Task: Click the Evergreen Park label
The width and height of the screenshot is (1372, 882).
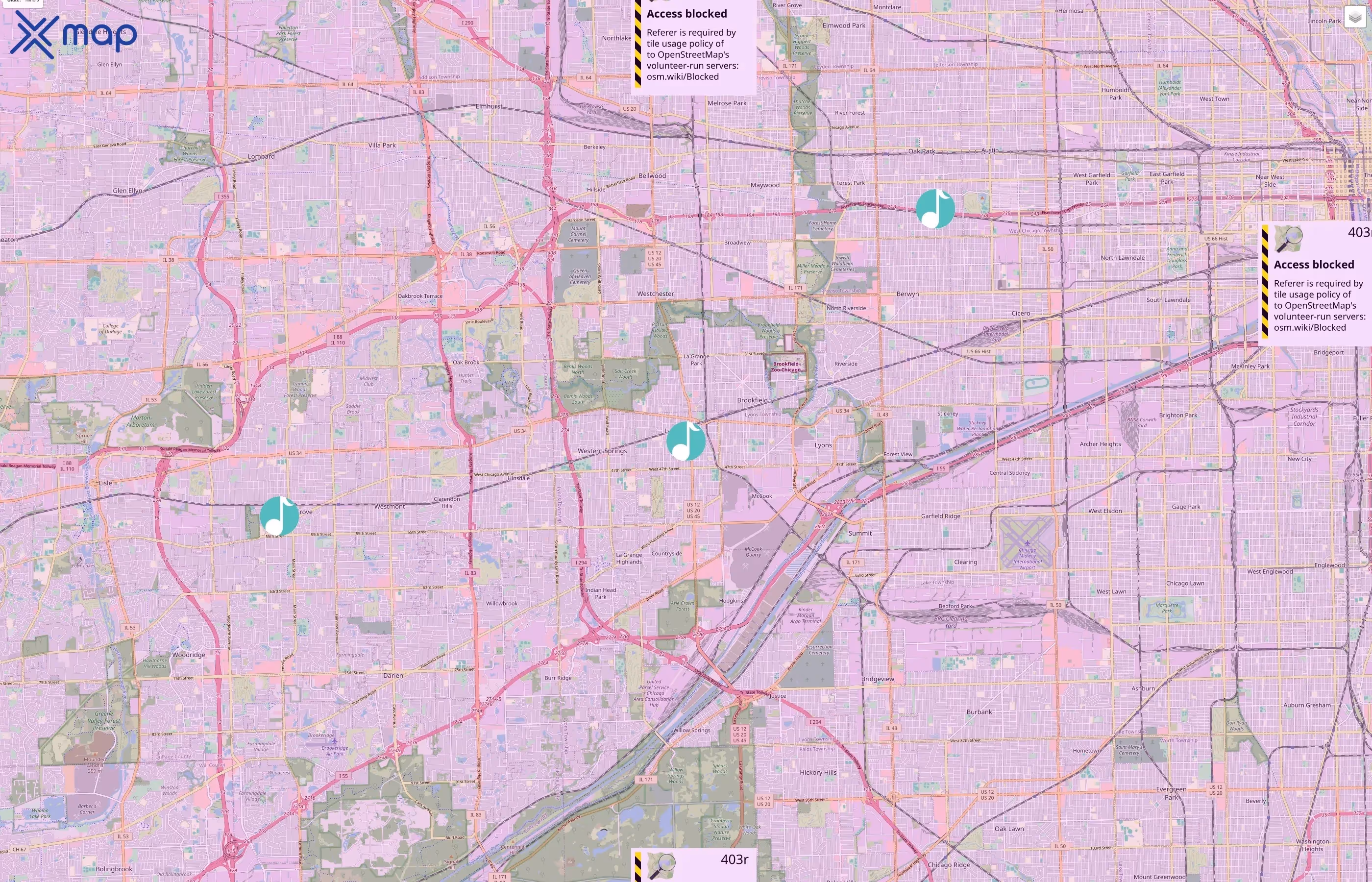Action: (1171, 793)
